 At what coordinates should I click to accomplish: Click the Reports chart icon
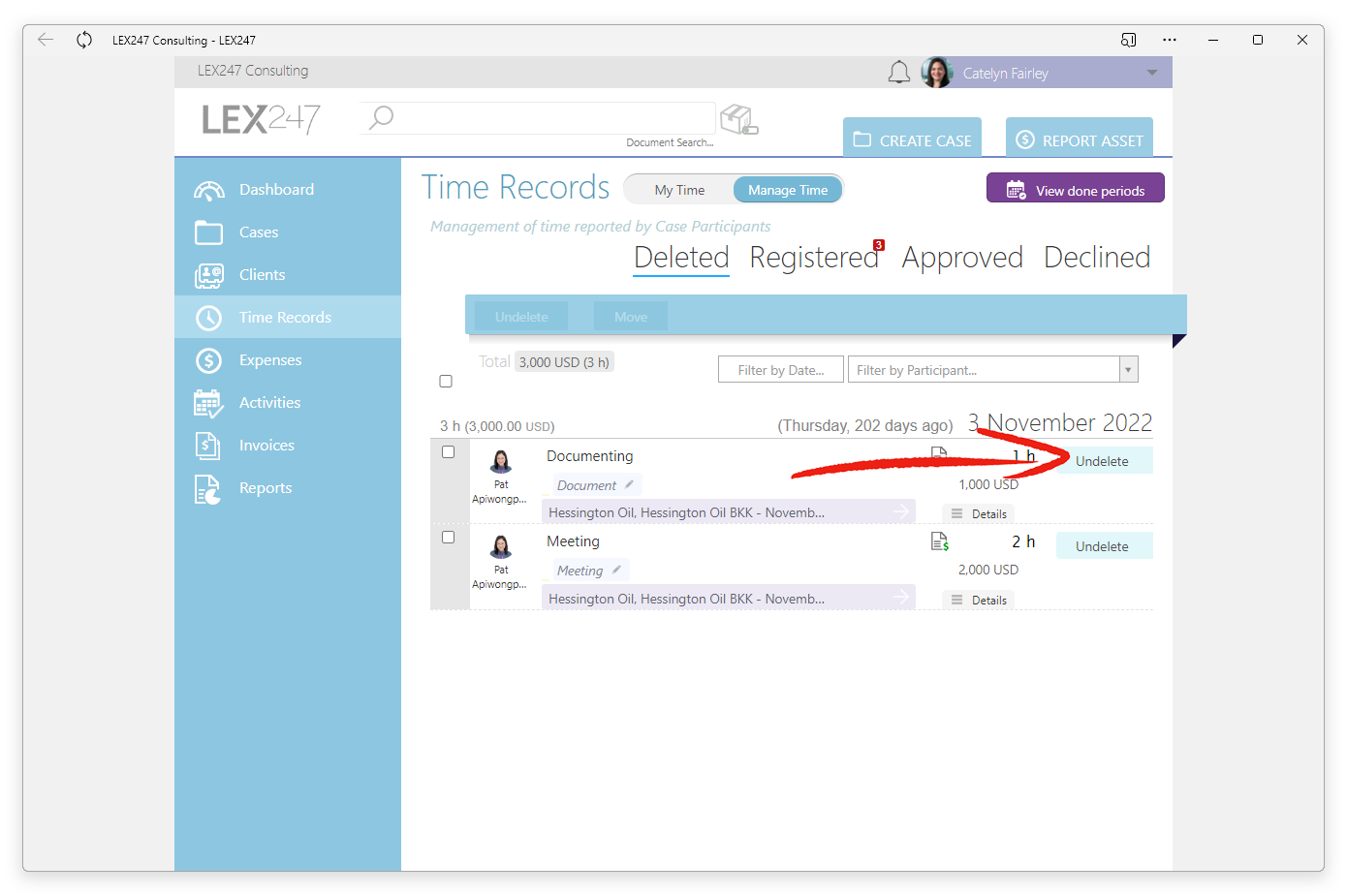(207, 489)
